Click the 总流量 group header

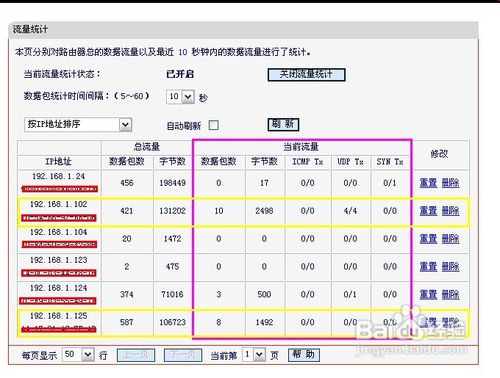click(147, 147)
